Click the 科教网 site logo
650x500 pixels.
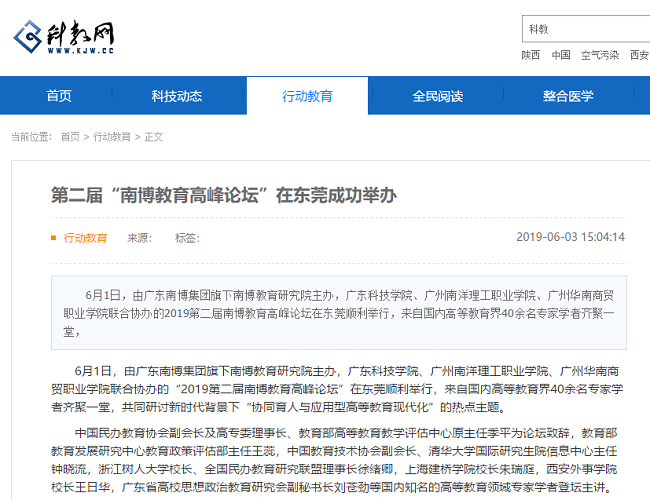(63, 38)
